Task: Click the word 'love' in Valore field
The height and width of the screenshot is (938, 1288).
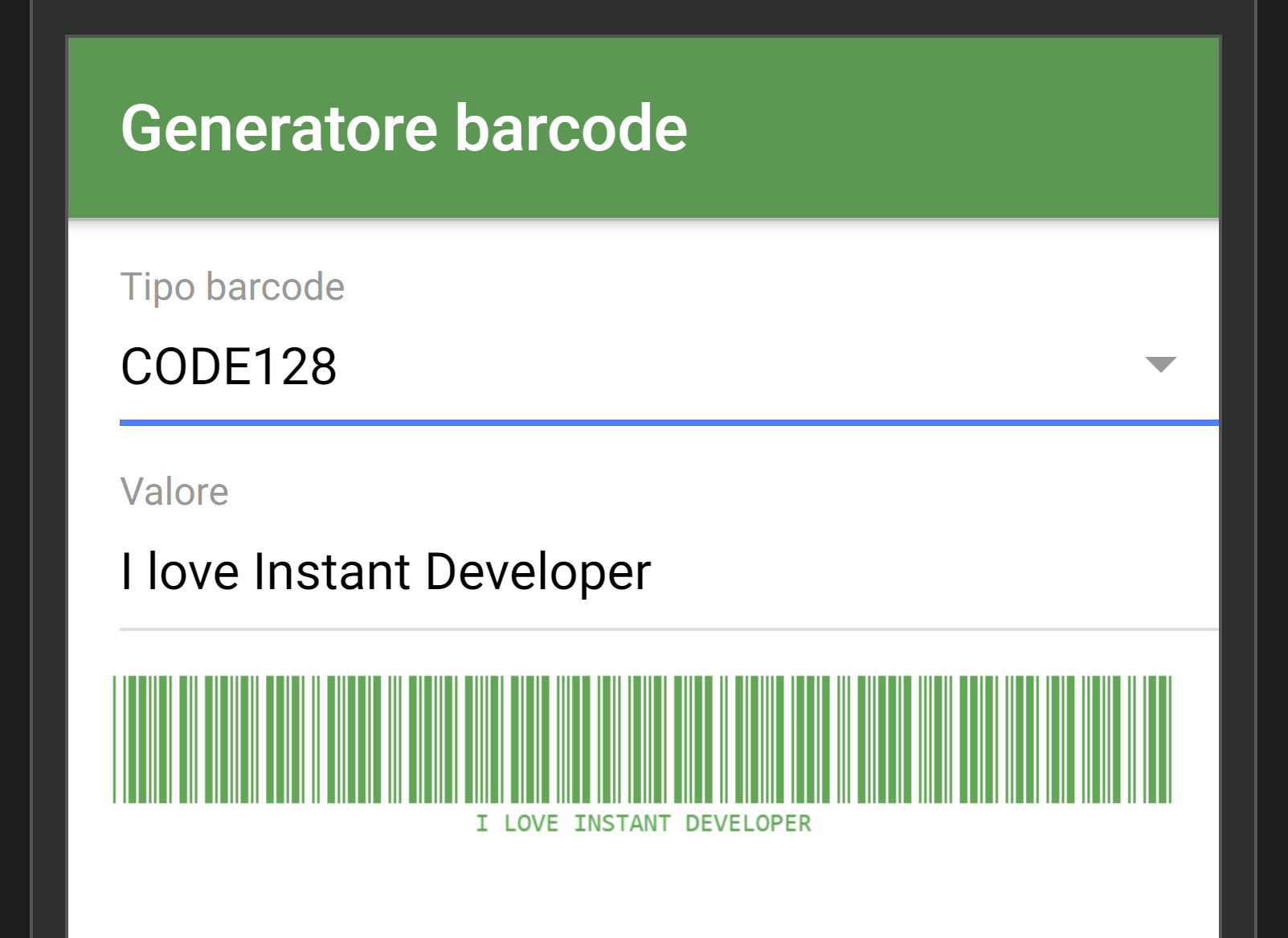Action: click(193, 572)
